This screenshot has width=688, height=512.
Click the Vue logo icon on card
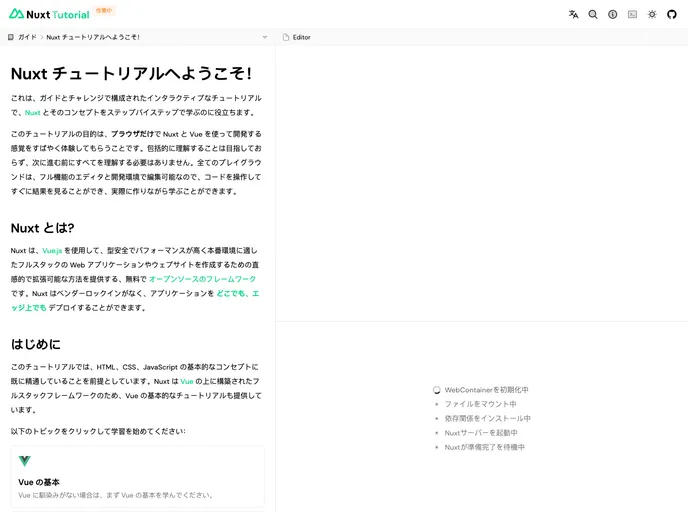[25, 461]
